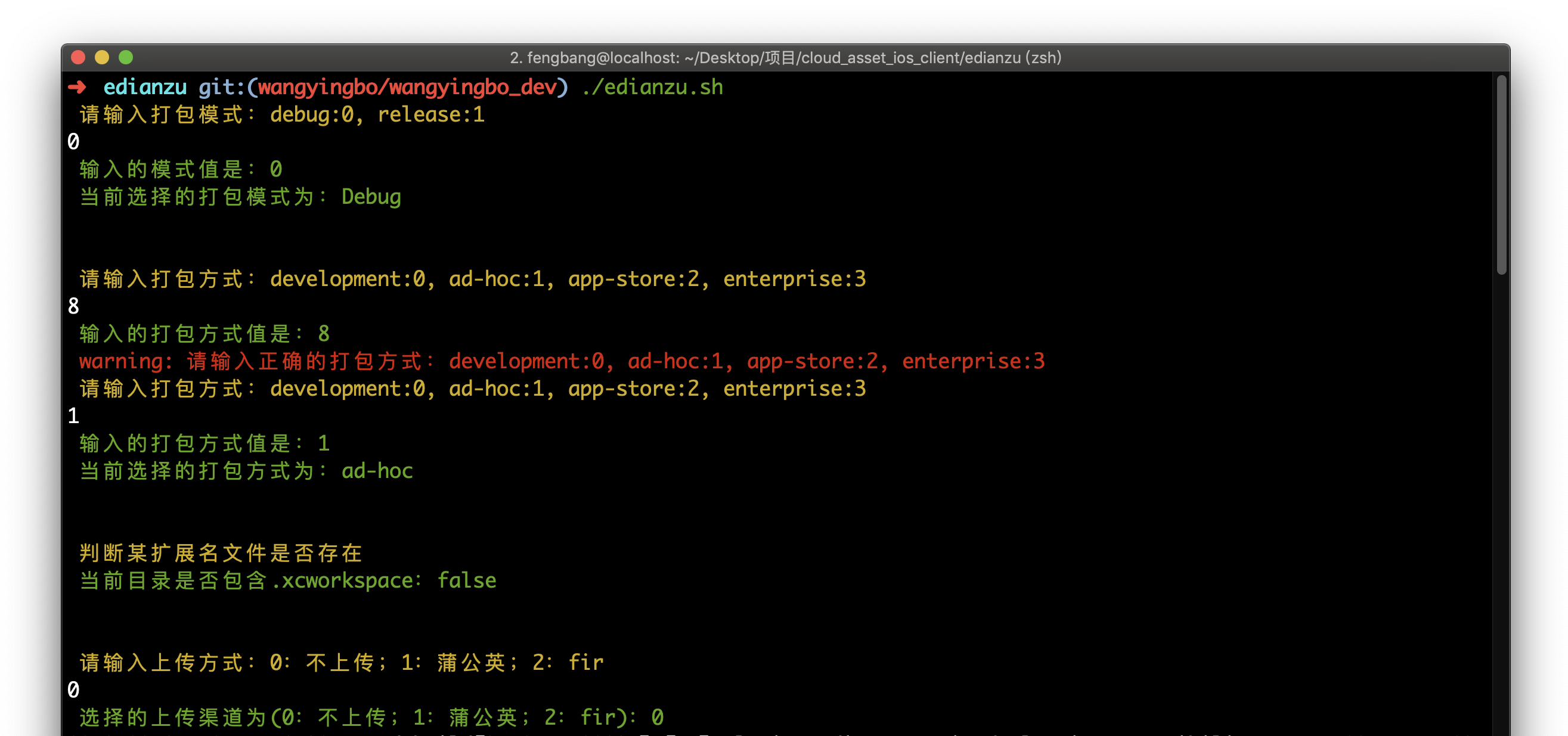Image resolution: width=1568 pixels, height=736 pixels.
Task: Click the terminal window title text
Action: click(x=785, y=58)
